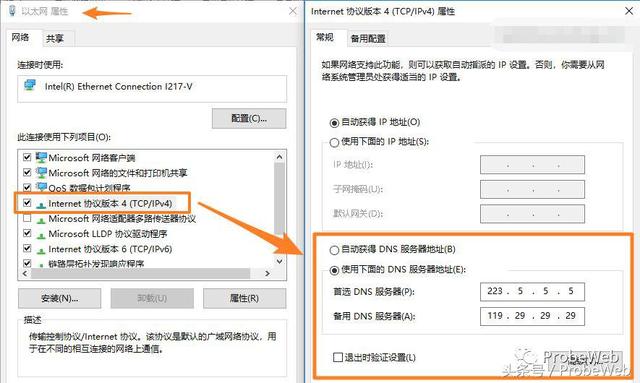Click the Ethernet adapter icon beside Intel(R) Ethernet Connection

click(30, 85)
